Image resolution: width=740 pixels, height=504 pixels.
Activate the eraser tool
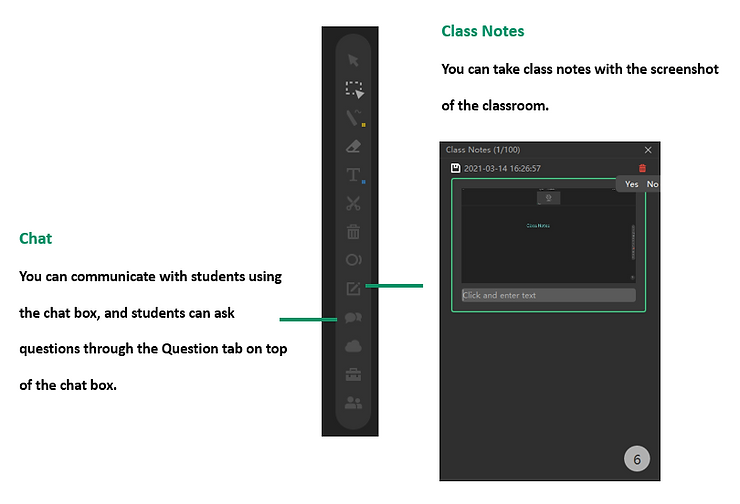click(353, 146)
